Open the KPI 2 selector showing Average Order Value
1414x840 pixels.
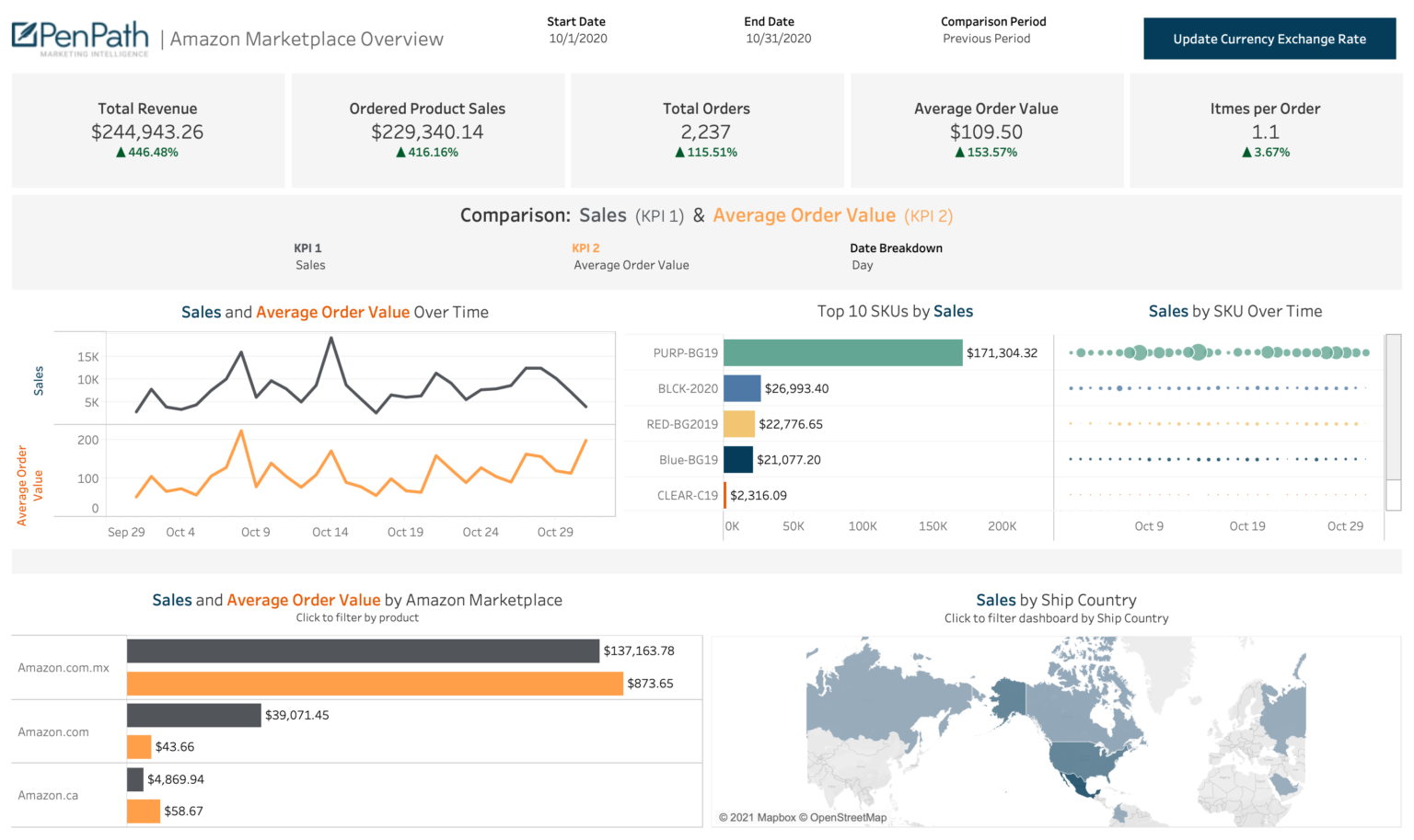click(631, 265)
